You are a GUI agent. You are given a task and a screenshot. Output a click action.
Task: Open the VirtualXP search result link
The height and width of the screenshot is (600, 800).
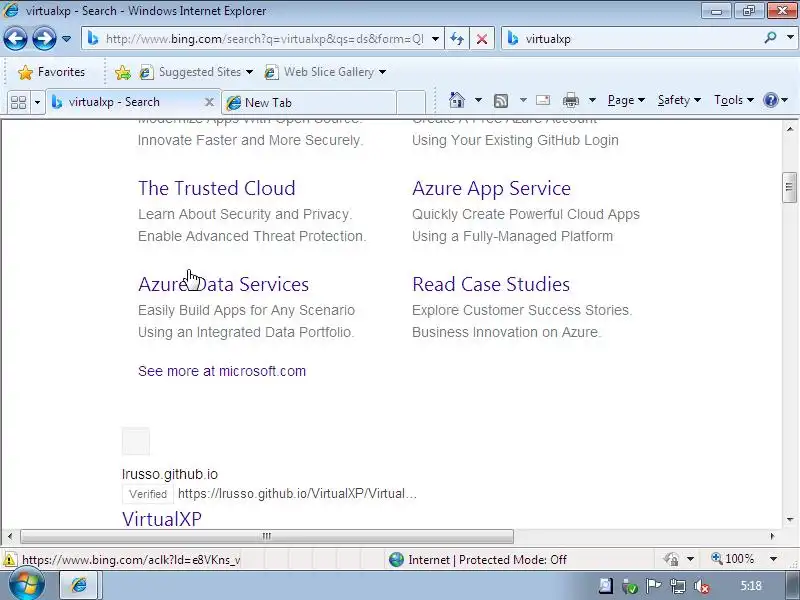162,519
